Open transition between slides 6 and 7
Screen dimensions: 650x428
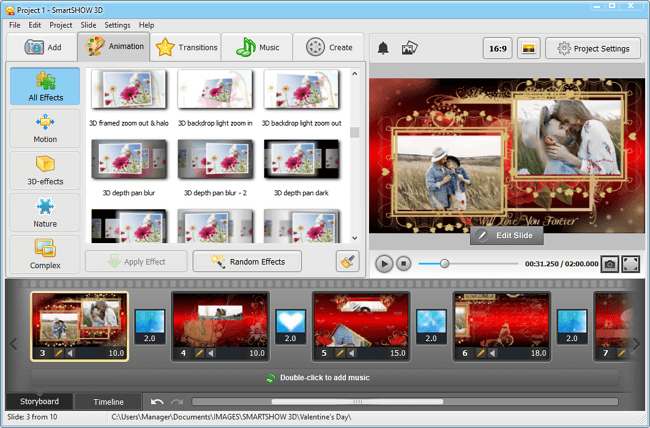(x=572, y=326)
